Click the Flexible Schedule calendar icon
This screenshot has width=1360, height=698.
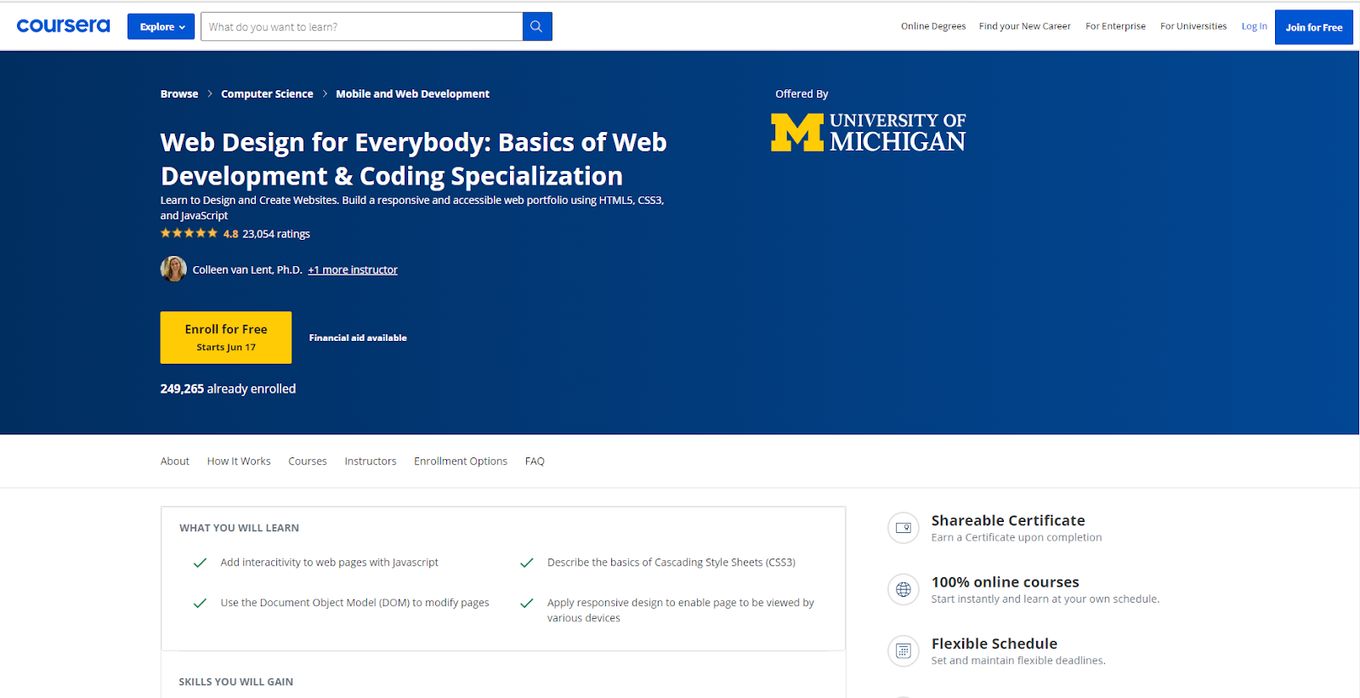903,652
